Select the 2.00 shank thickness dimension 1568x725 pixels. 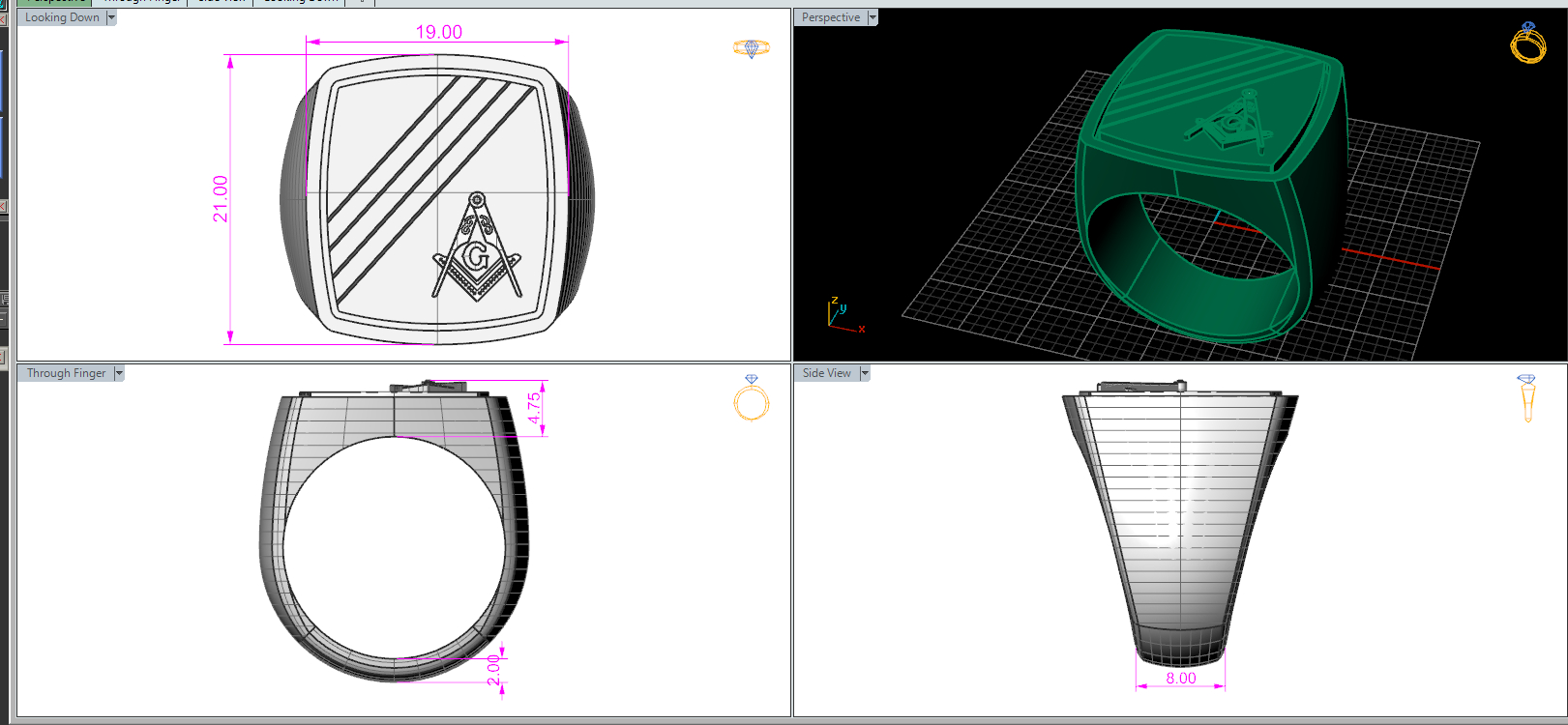493,670
